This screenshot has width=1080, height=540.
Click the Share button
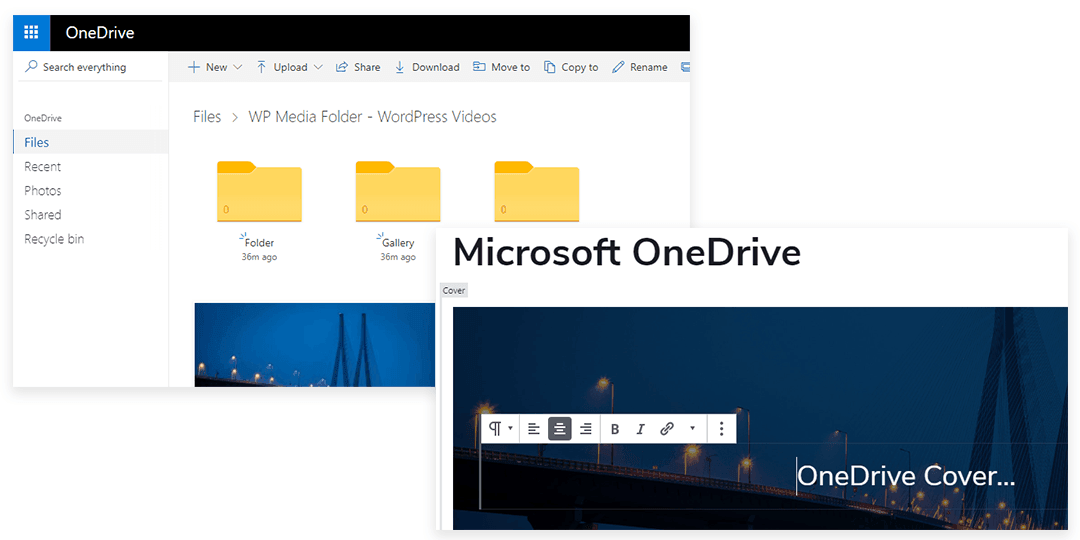(x=358, y=67)
